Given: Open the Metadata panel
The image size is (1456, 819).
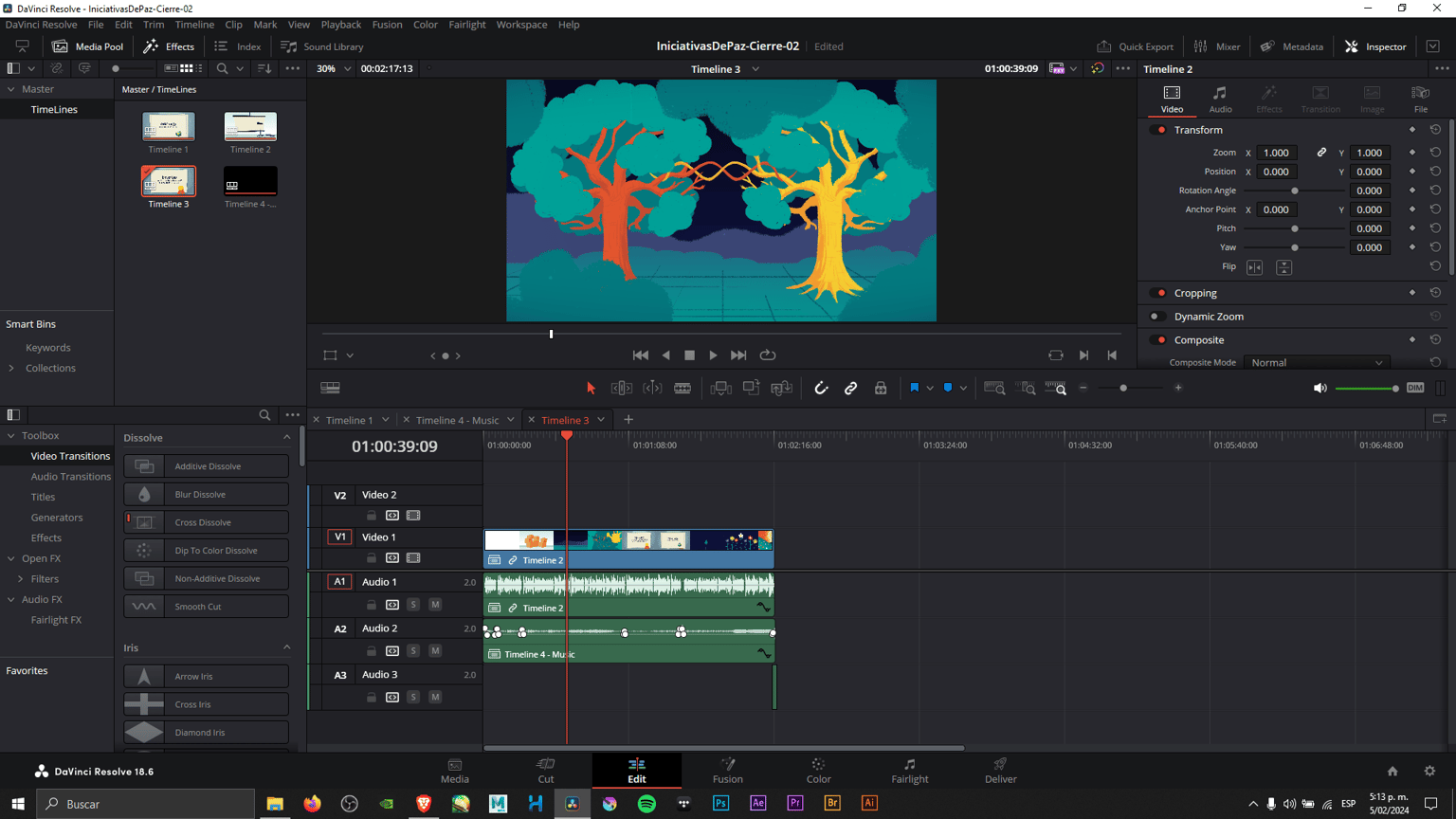Looking at the screenshot, I should point(1291,46).
